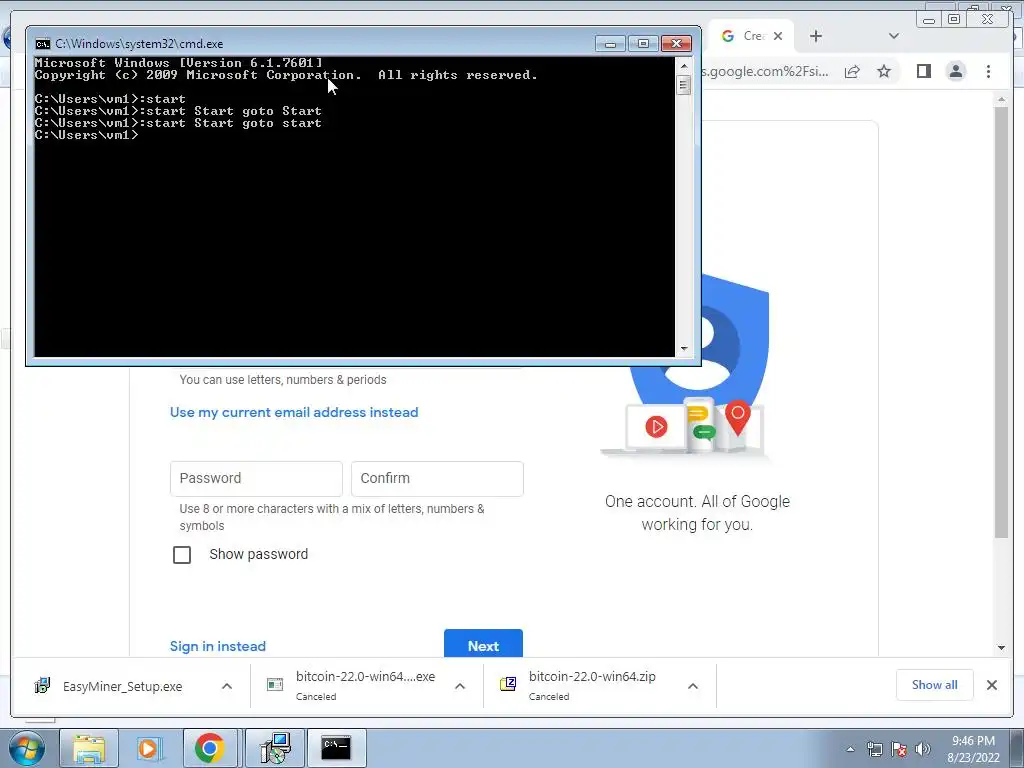Bookmark this page with the star icon
This screenshot has height=768, width=1024.
pyautogui.click(x=884, y=71)
